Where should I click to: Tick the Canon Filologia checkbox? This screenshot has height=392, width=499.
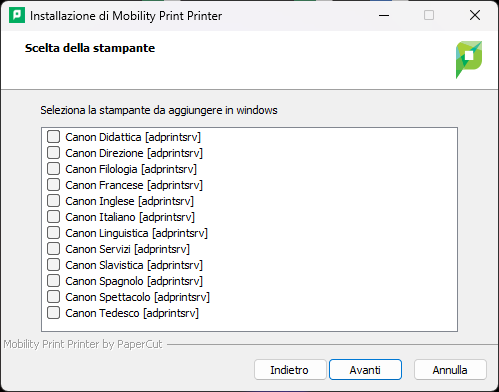click(x=53, y=169)
